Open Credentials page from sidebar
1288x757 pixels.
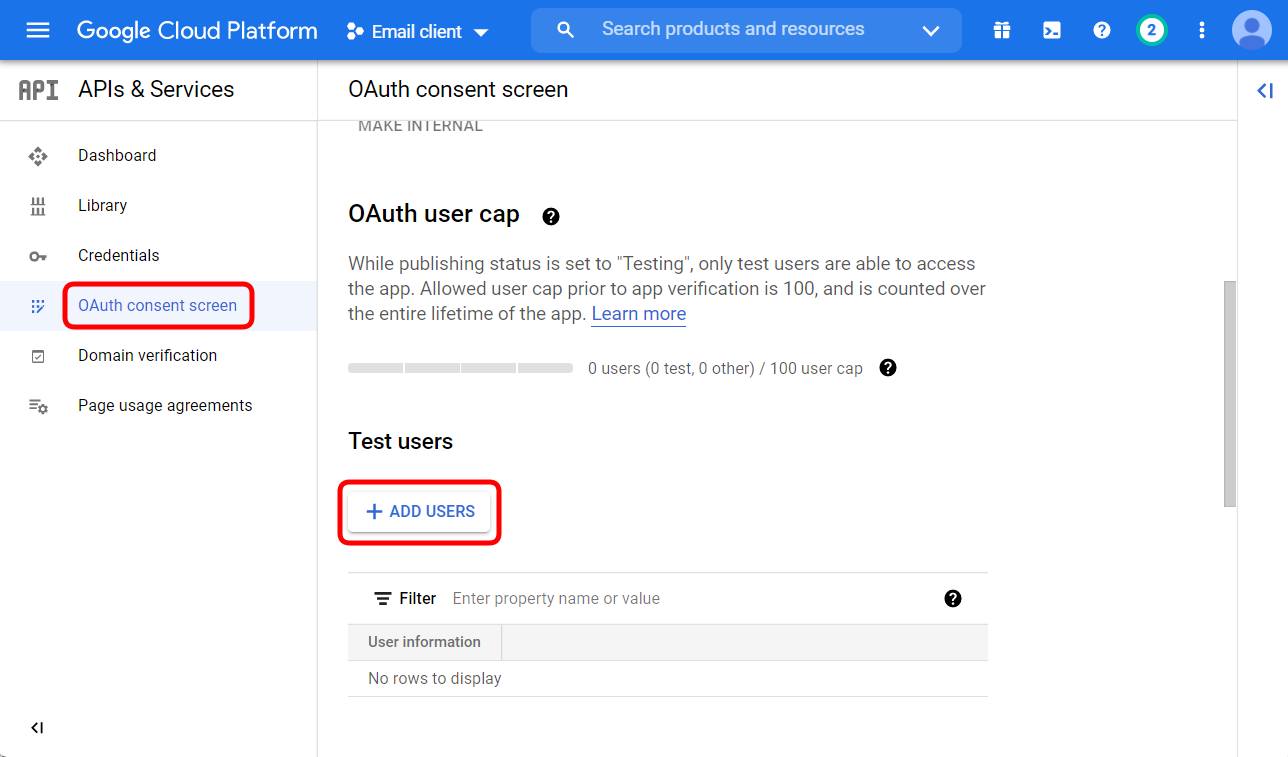[118, 256]
